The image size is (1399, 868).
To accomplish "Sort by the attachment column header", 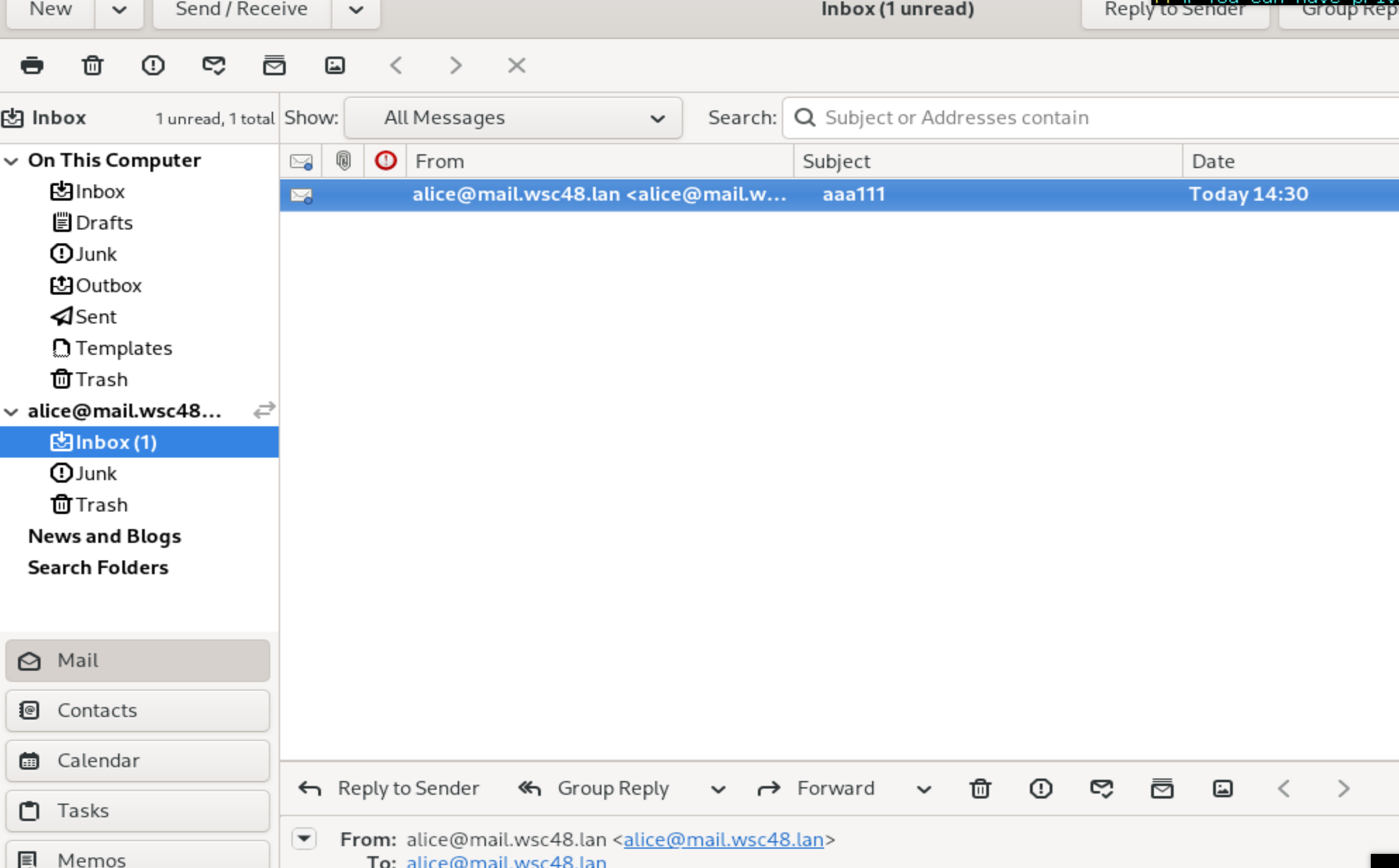I will [343, 161].
